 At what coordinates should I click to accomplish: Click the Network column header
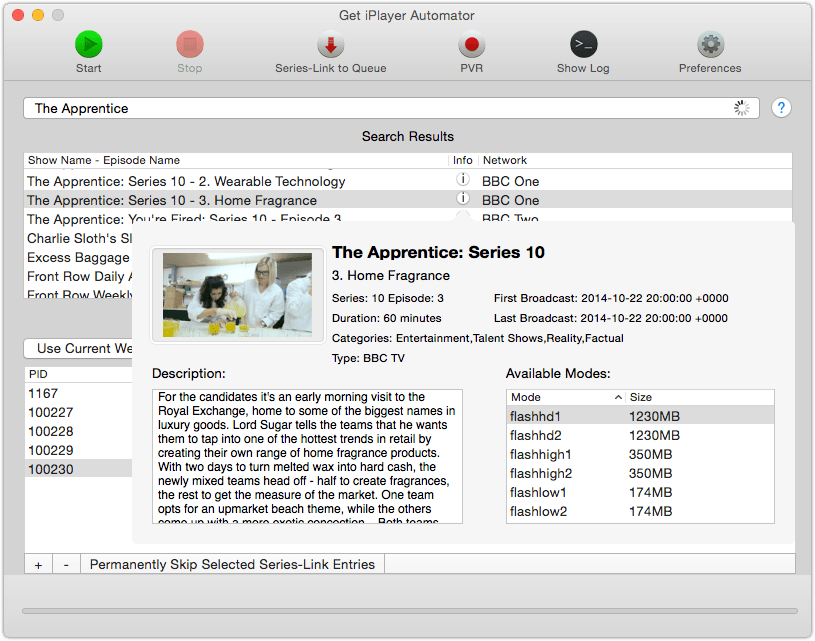coord(635,160)
